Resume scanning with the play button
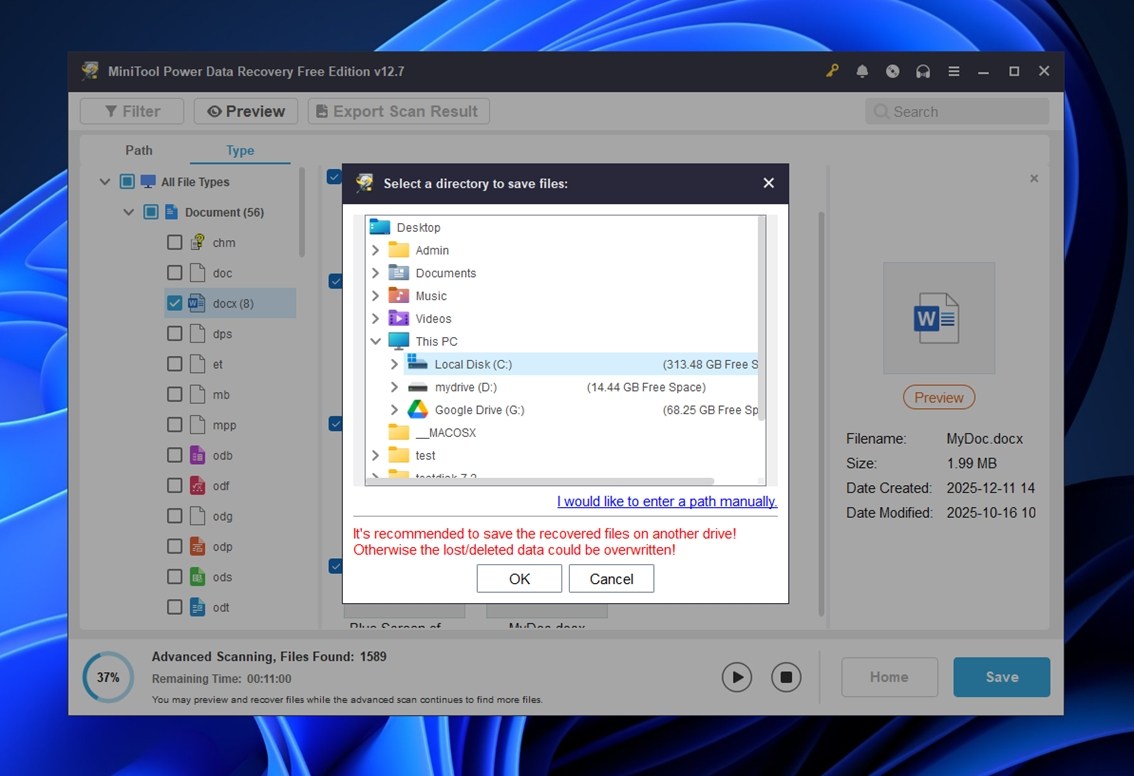Image resolution: width=1134 pixels, height=776 pixels. [737, 677]
